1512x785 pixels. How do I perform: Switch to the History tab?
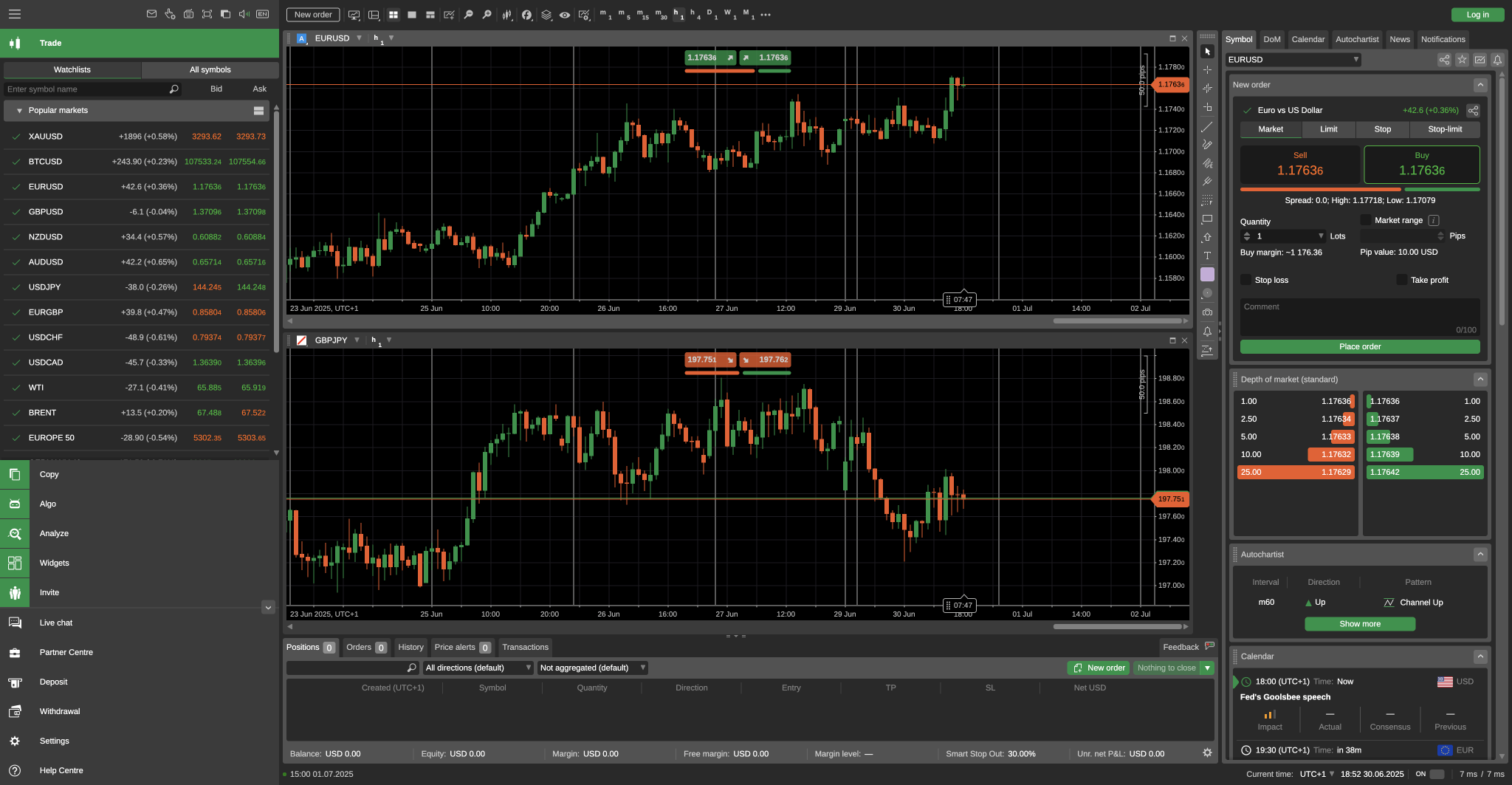point(410,647)
